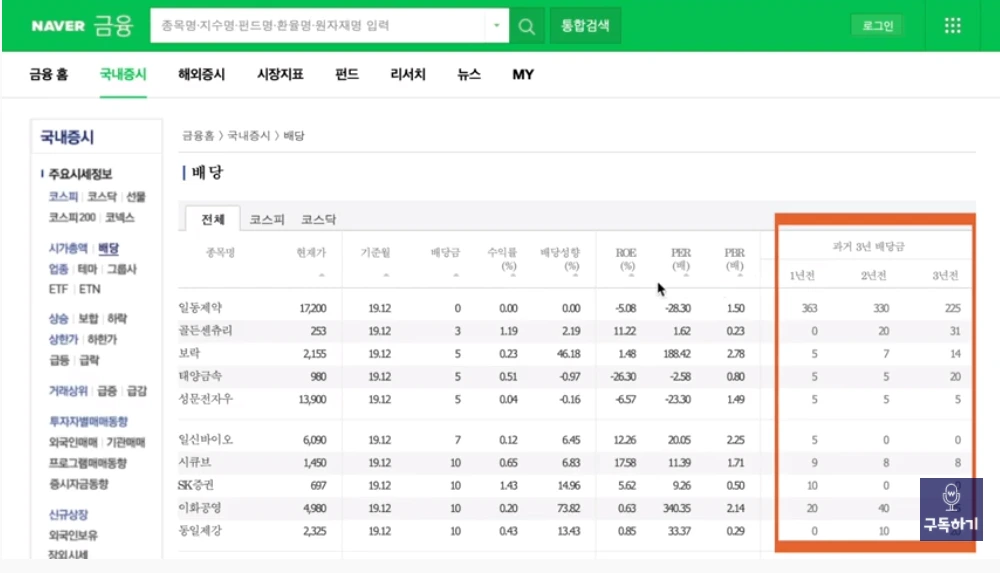Open 외국인매매 in the sidebar
Screen dimensions: 1000x573
point(73,442)
